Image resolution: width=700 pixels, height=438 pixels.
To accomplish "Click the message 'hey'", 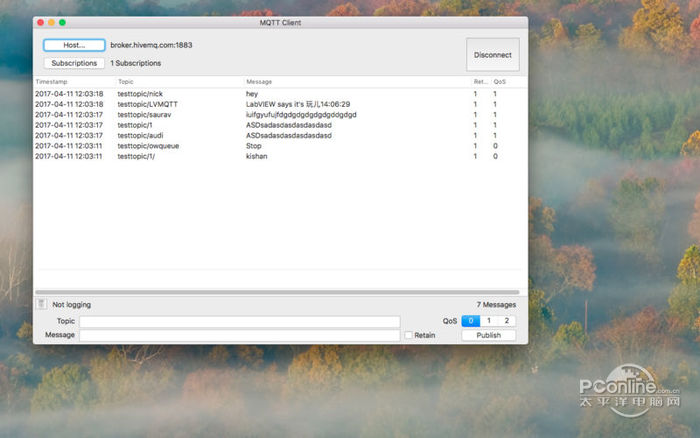I will [252, 94].
